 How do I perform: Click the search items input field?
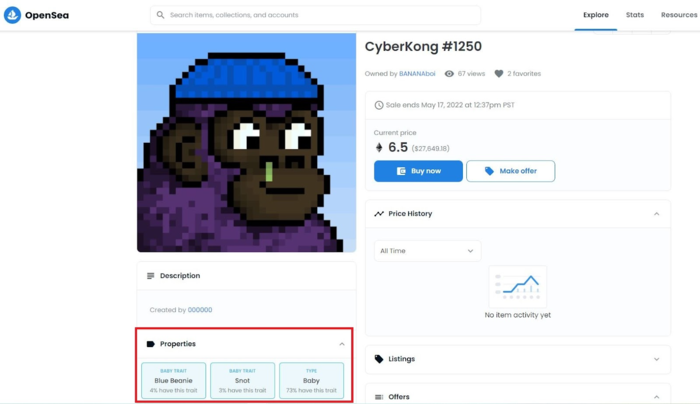tap(316, 15)
